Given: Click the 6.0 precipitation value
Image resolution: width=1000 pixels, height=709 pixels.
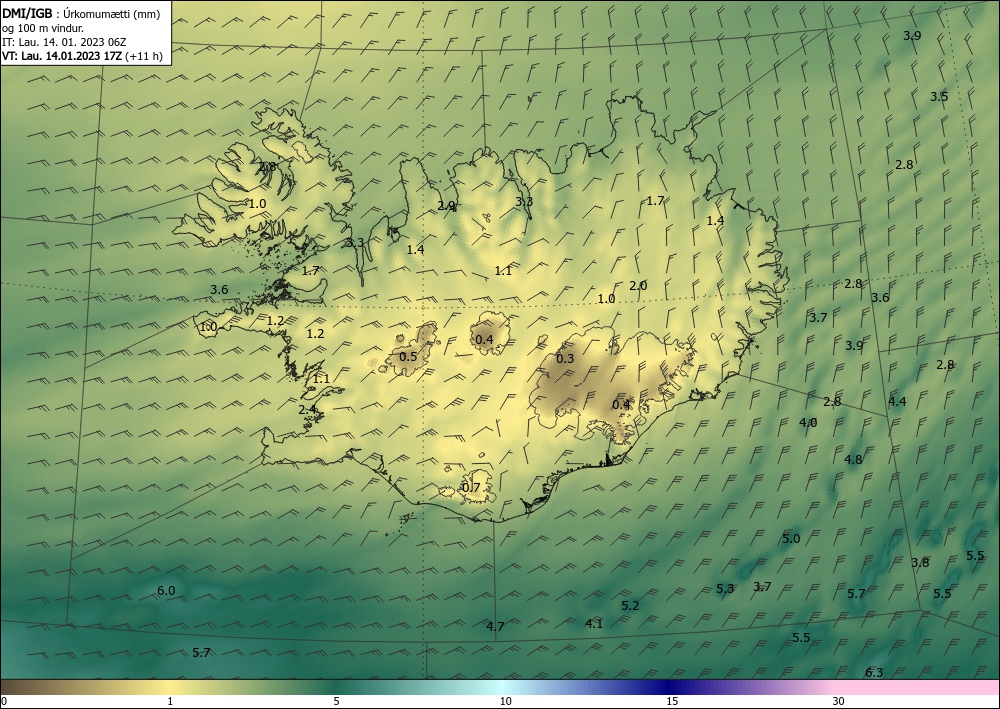Looking at the screenshot, I should click(x=166, y=591).
